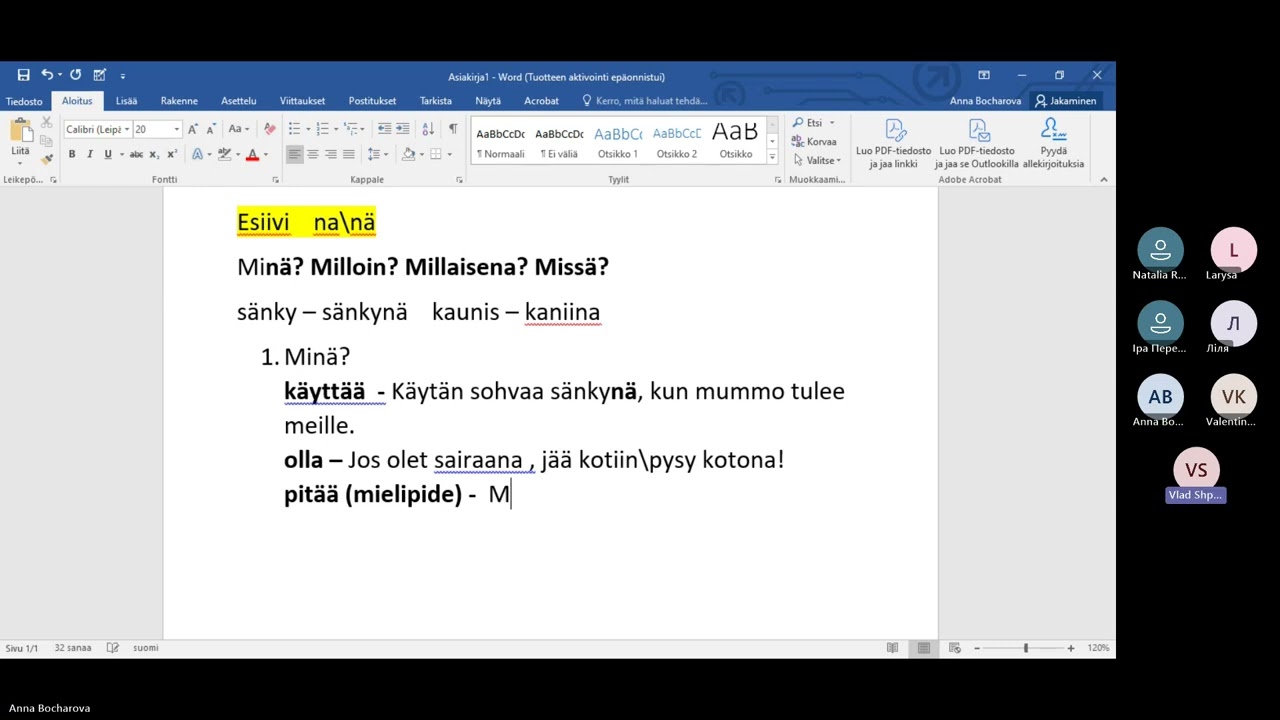Expand the styles gallery

coord(772,157)
